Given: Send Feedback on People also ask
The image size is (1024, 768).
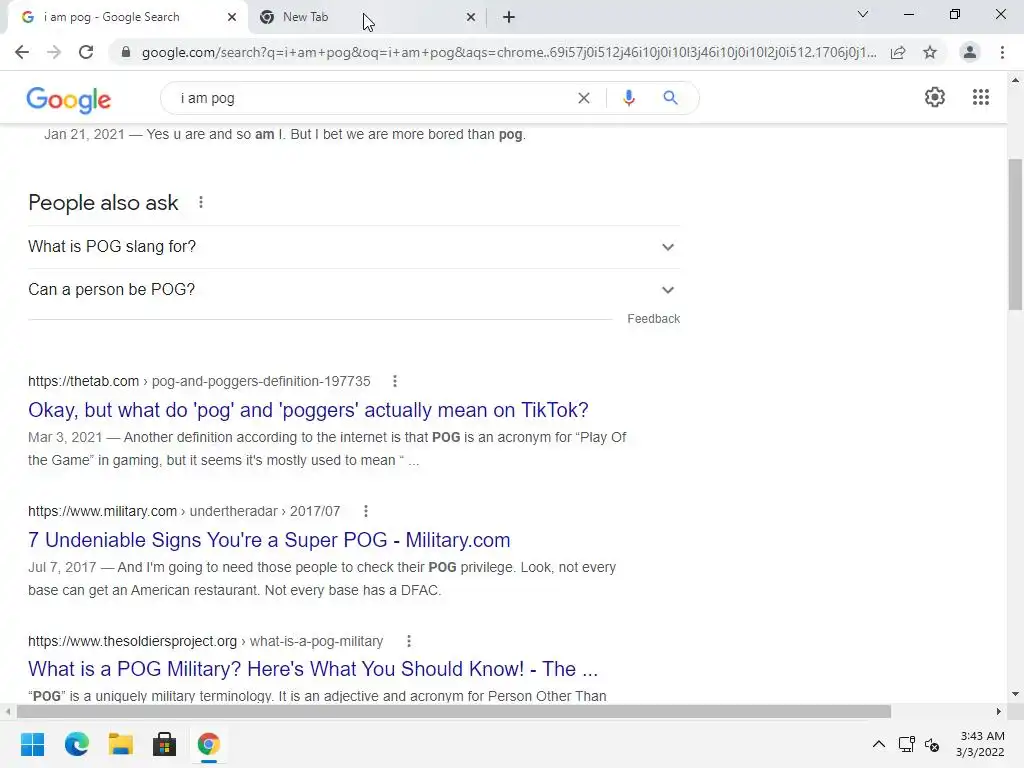Looking at the screenshot, I should (654, 319).
